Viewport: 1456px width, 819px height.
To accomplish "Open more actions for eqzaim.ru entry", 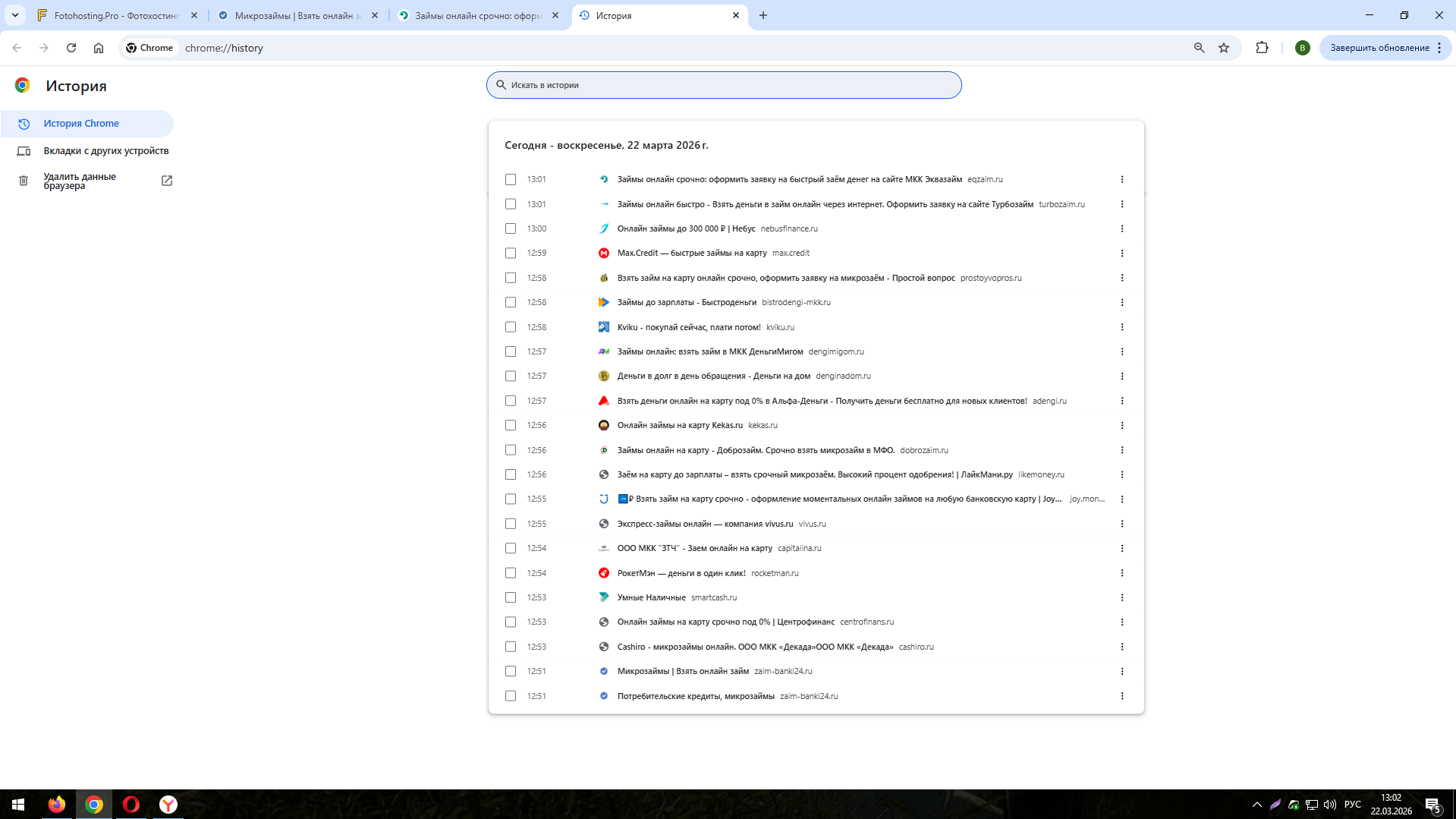I will (1122, 180).
